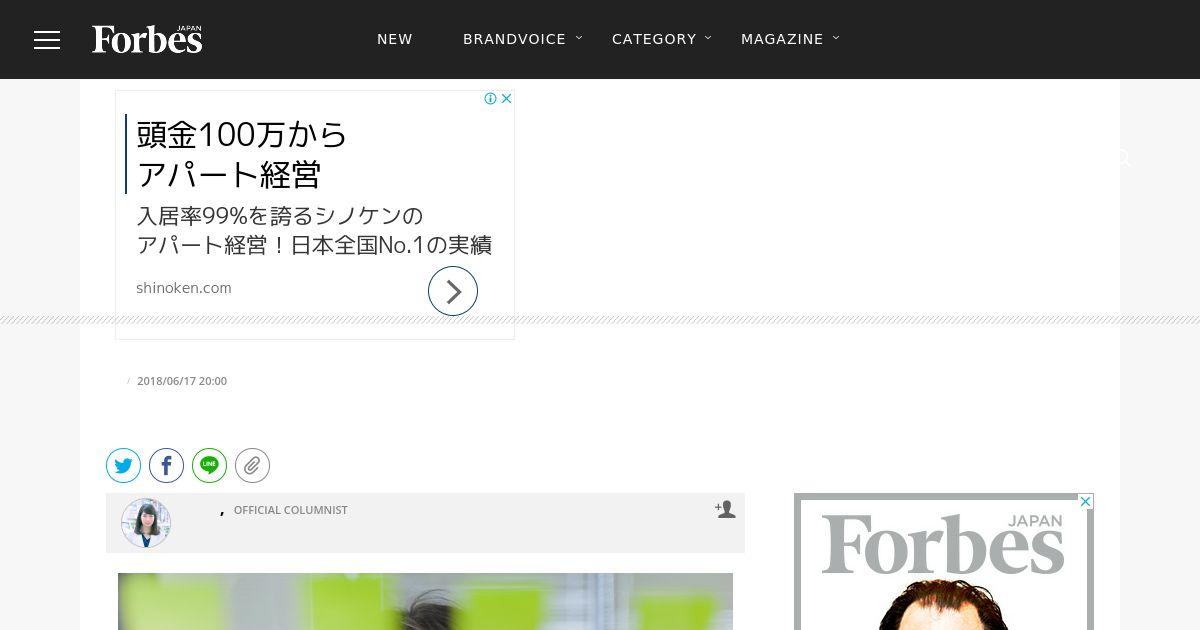
Task: Close the Forbes Japan sidebar ad
Action: pos(1085,502)
